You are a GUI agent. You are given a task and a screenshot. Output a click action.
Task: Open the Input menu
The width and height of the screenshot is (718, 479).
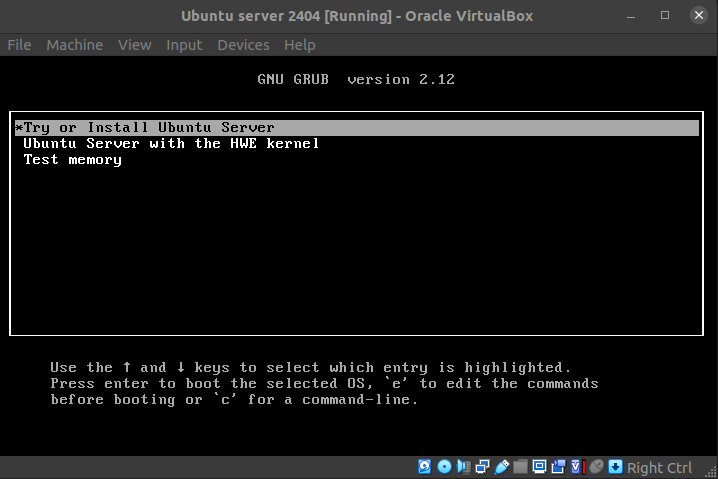click(x=184, y=45)
